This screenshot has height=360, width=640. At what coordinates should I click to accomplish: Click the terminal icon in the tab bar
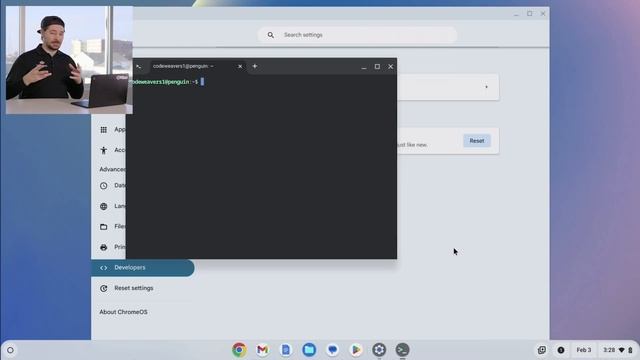[139, 67]
